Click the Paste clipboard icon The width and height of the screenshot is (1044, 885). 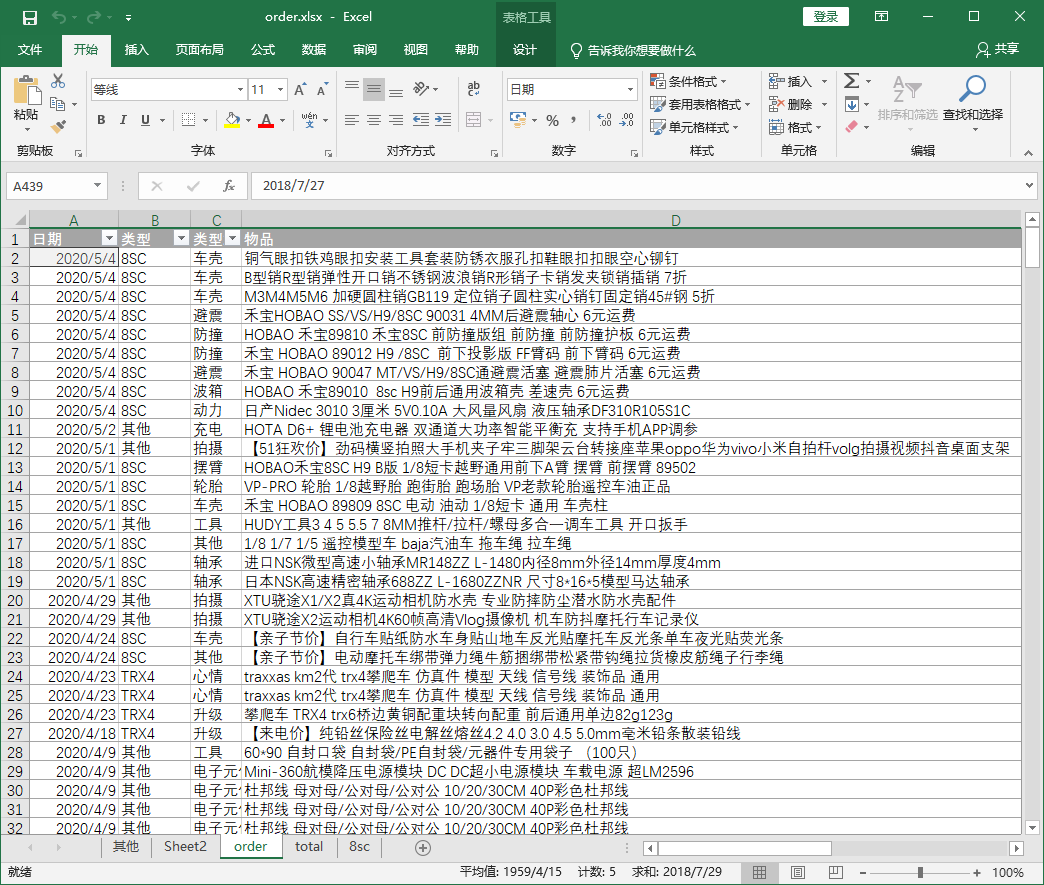coord(27,91)
